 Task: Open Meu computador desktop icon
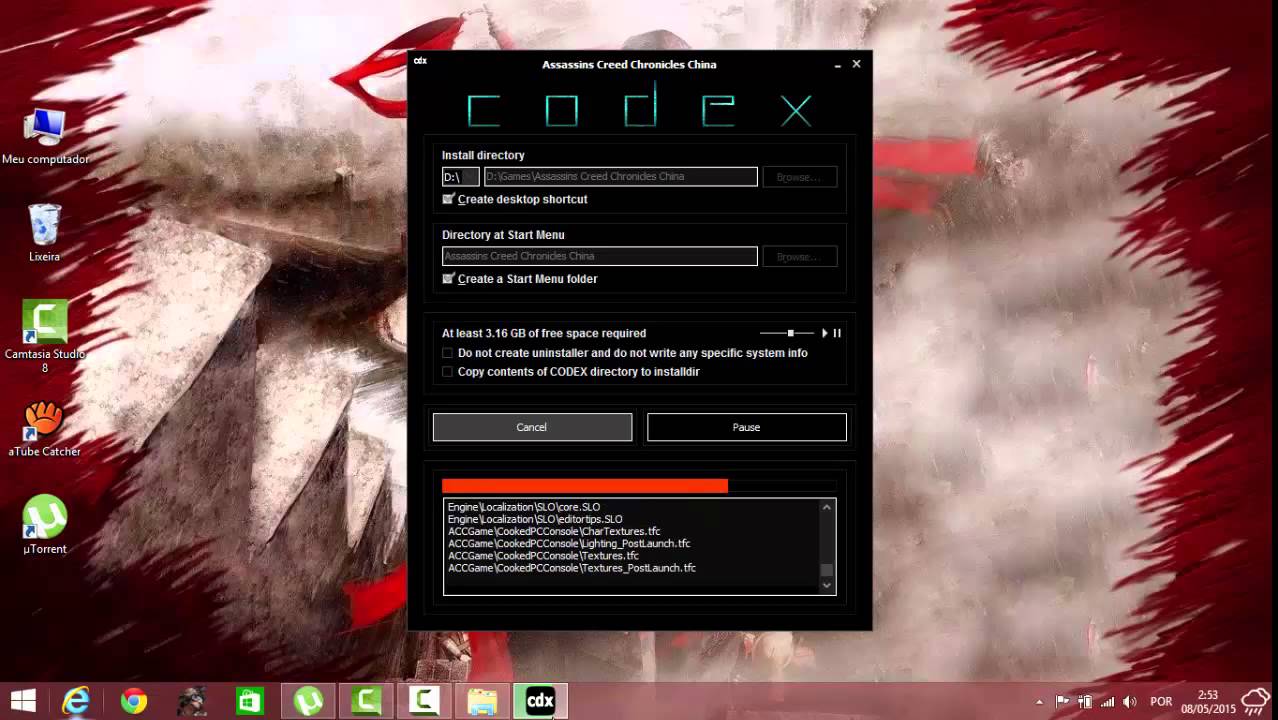tap(45, 137)
